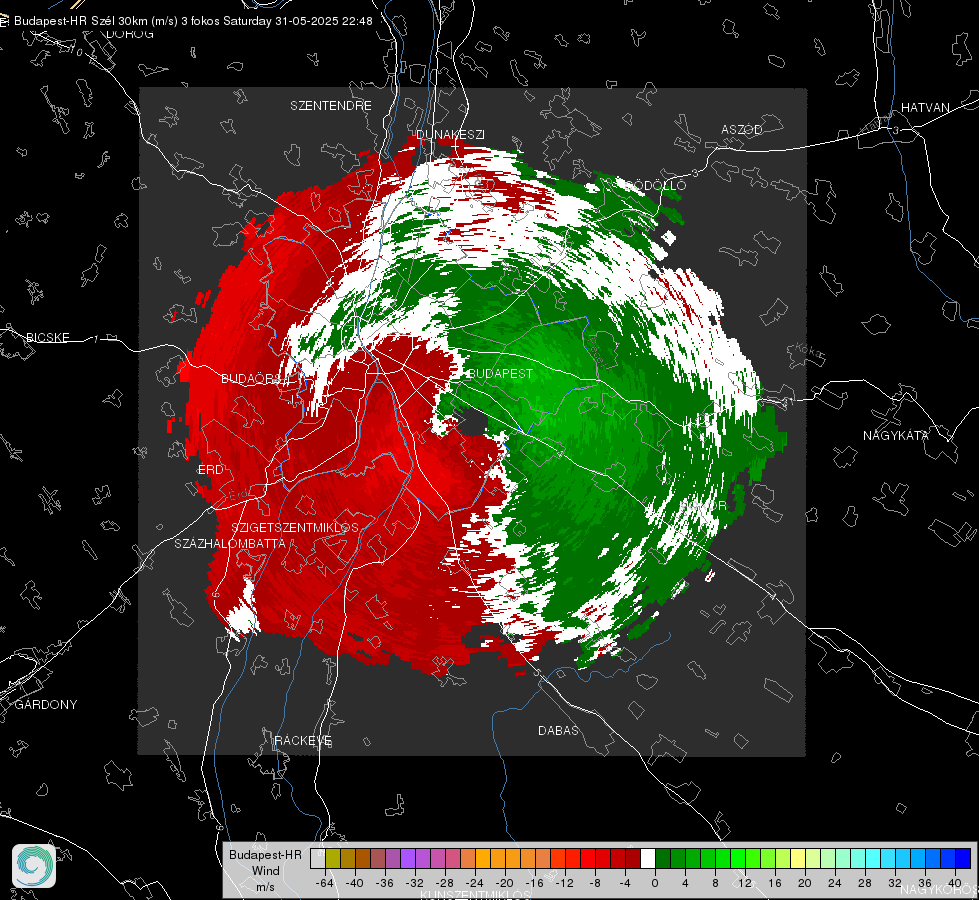Select the NAGYKÁTA town label
The image size is (979, 900).
click(896, 435)
